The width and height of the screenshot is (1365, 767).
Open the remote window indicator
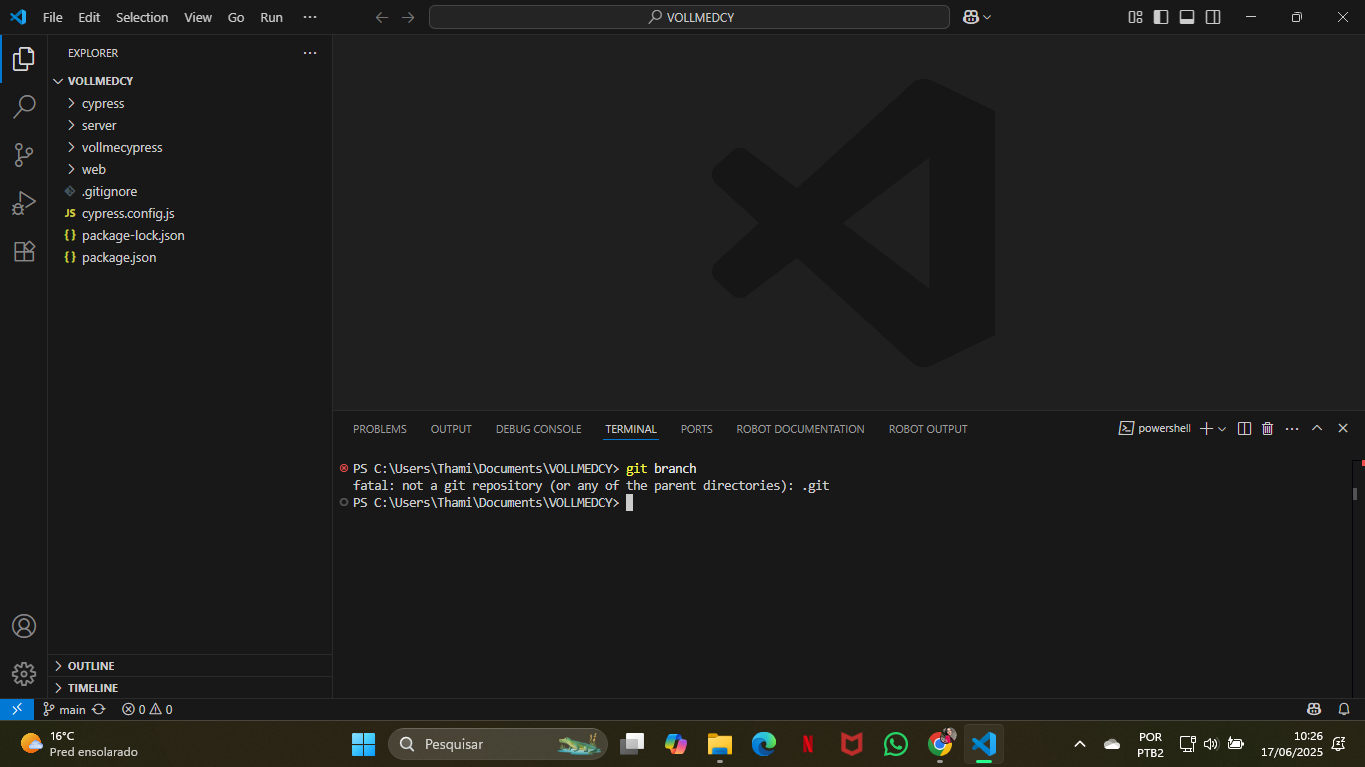pos(16,709)
